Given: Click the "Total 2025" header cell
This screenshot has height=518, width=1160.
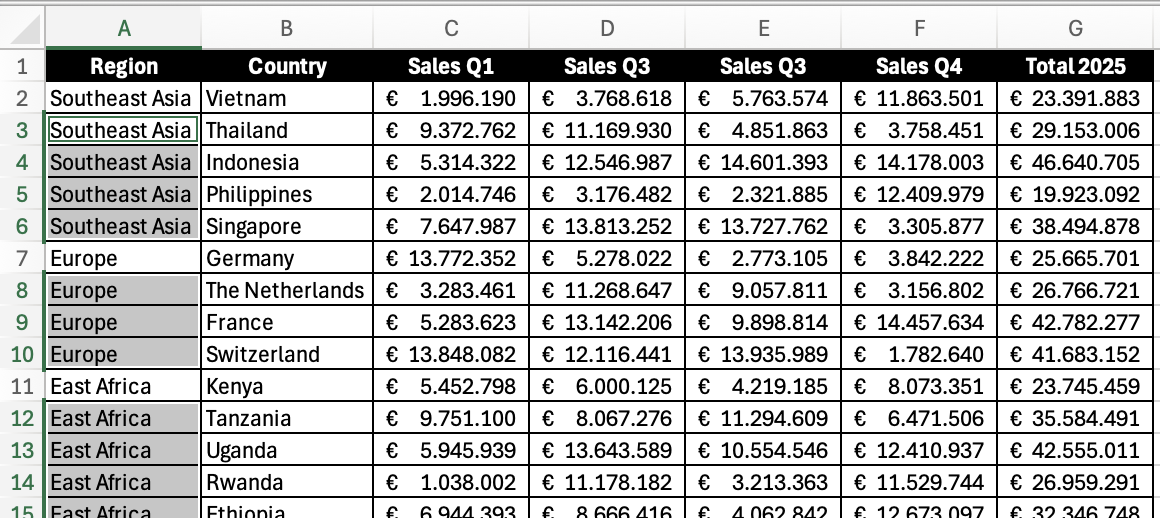Looking at the screenshot, I should click(x=1076, y=66).
